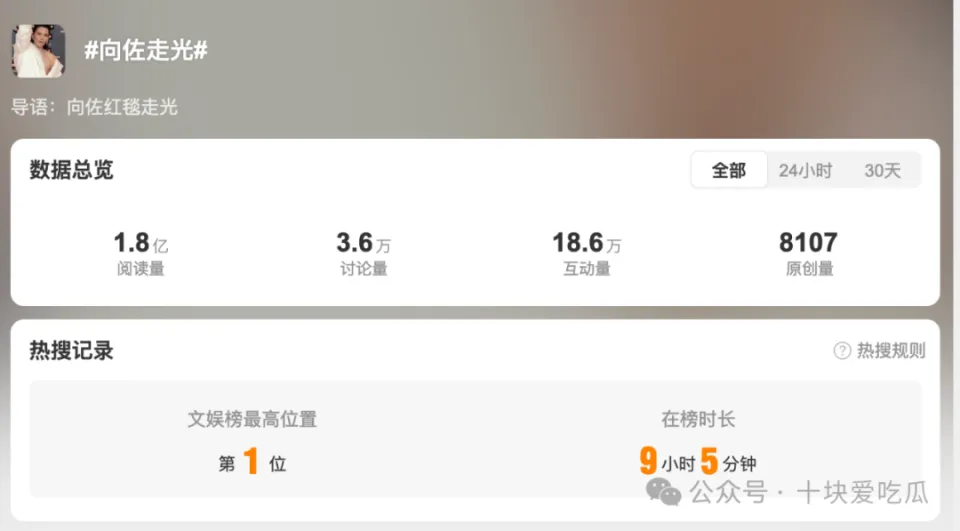Click the 9小时5分钟 duration value
This screenshot has height=531, width=960.
(698, 461)
